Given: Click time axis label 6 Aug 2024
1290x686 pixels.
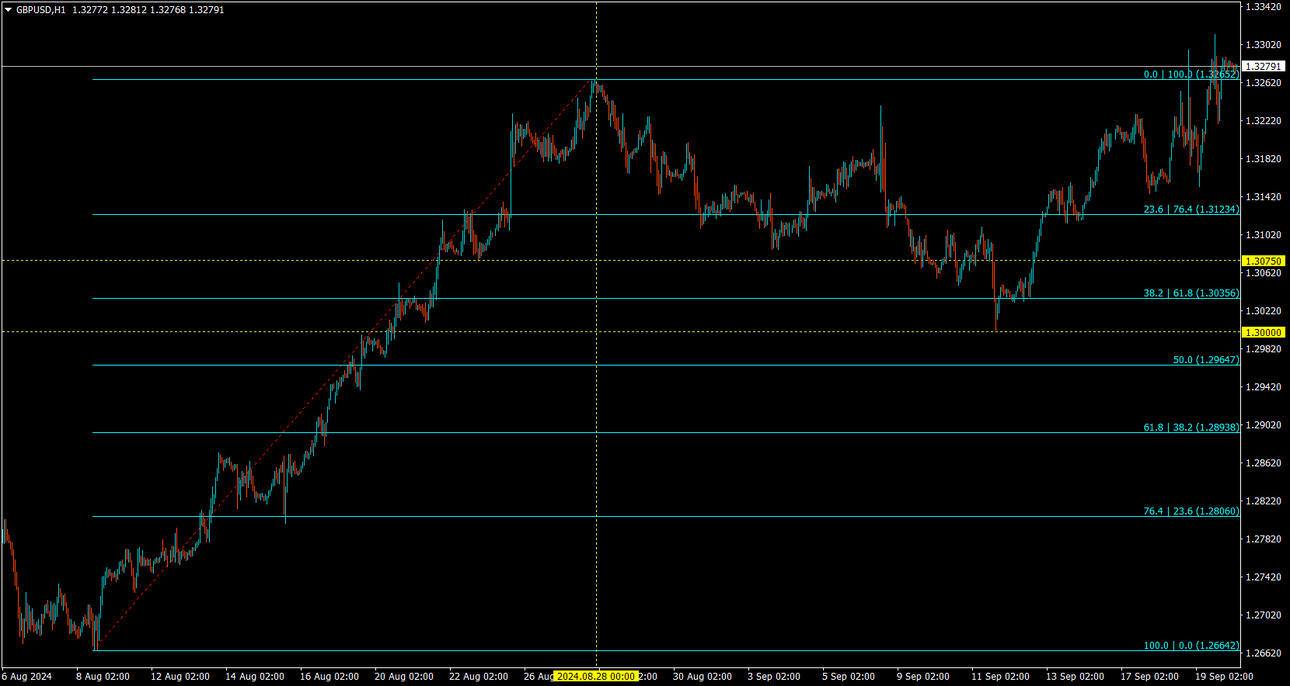Looking at the screenshot, I should point(29,677).
